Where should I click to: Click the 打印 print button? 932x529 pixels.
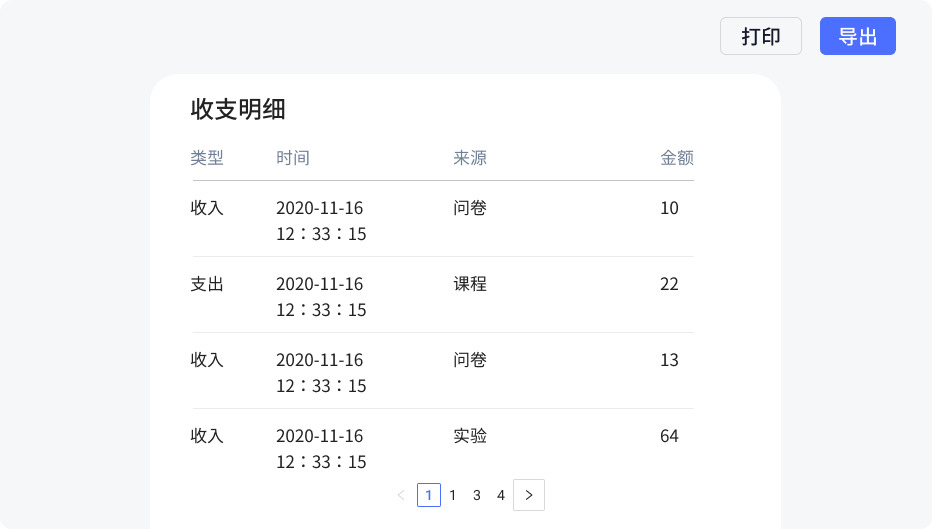tap(761, 36)
